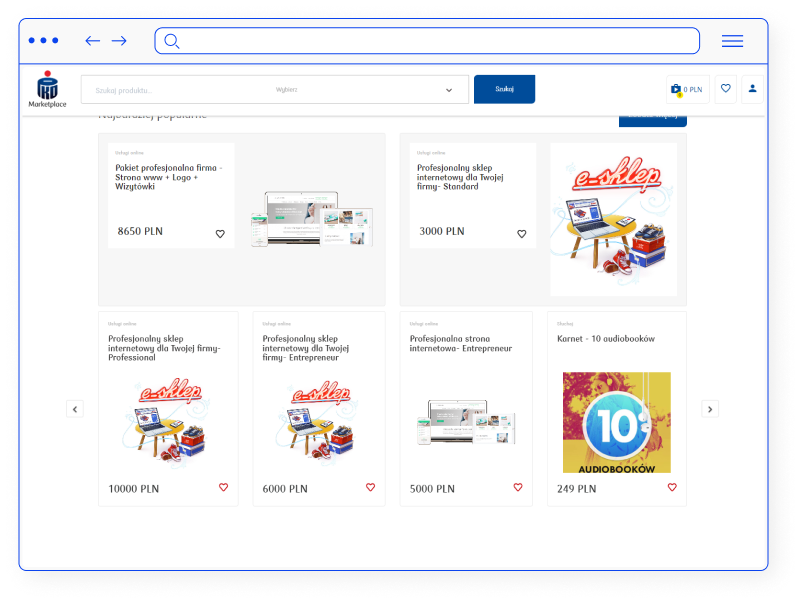The width and height of the screenshot is (801, 603).
Task: Open the user account profile icon
Action: [x=753, y=89]
